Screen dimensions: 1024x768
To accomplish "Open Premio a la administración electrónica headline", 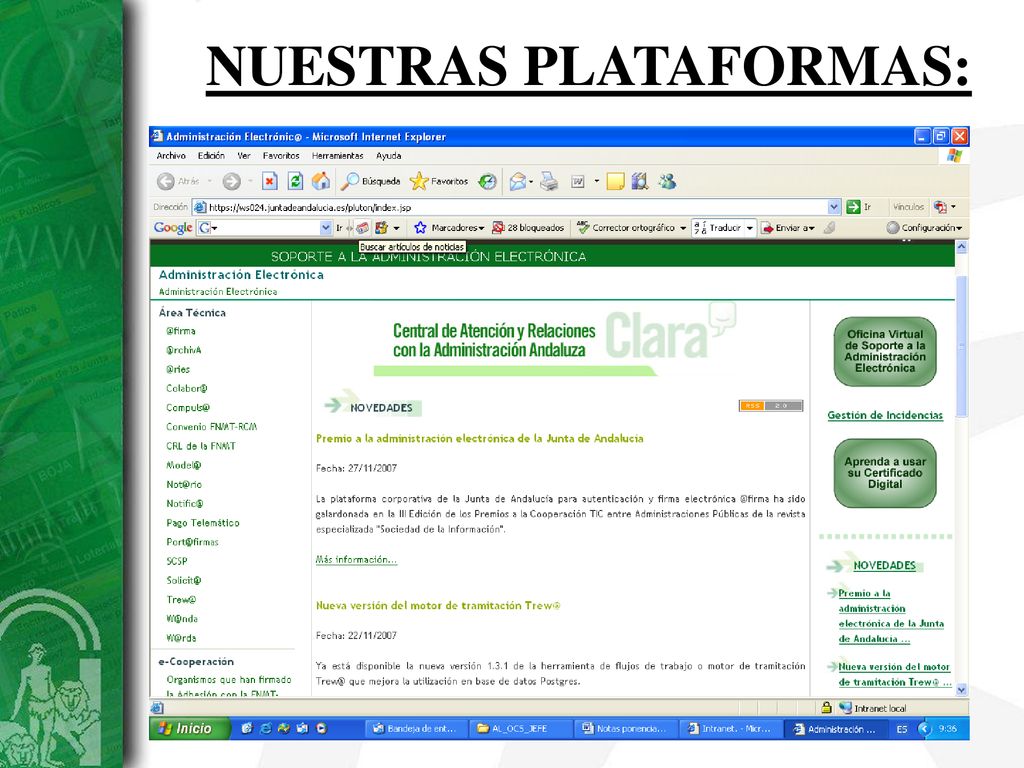I will tap(479, 438).
